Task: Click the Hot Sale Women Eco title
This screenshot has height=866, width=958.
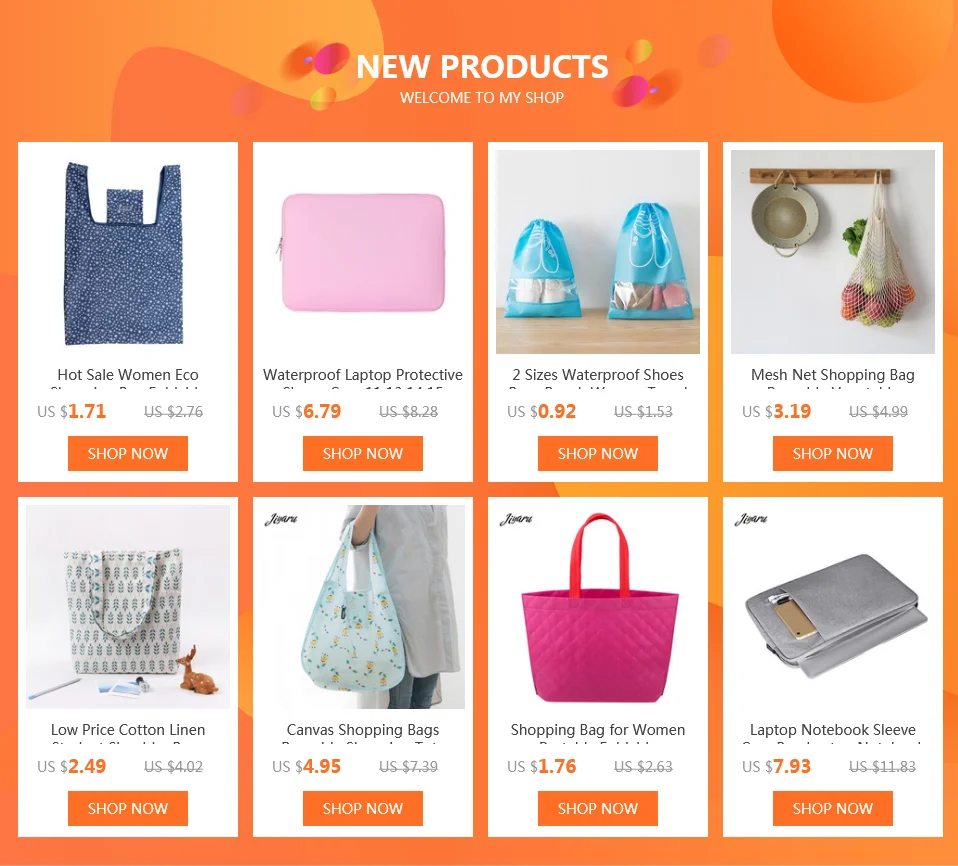Action: coord(128,375)
